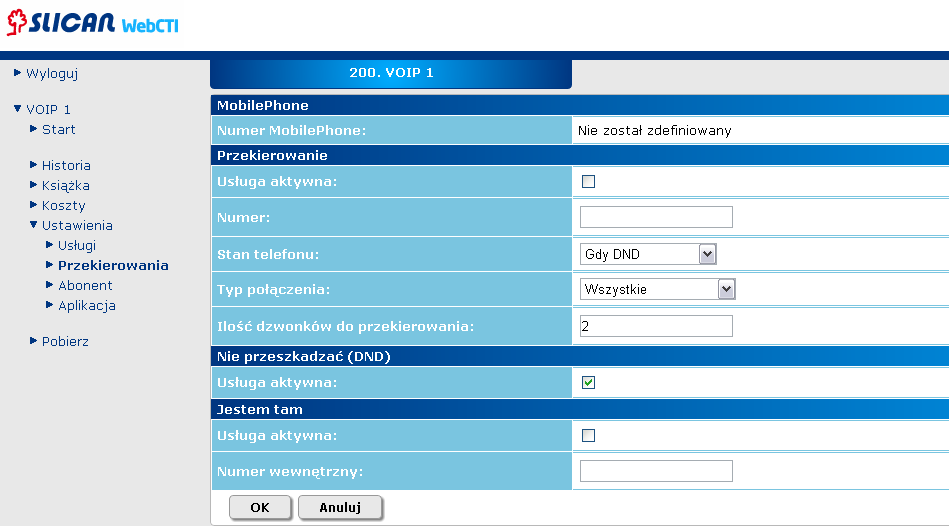
Task: Focus the Numer forwarding input field
Action: pos(656,217)
